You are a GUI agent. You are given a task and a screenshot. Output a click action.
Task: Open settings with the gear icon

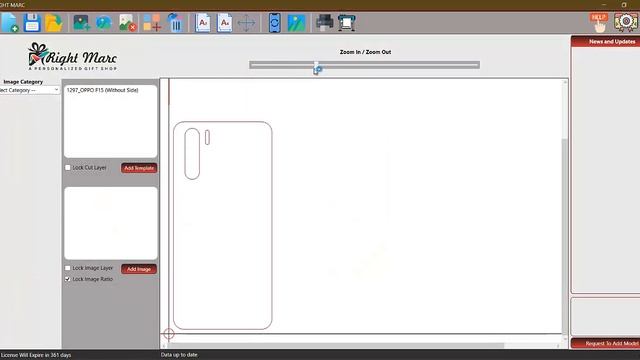626,22
